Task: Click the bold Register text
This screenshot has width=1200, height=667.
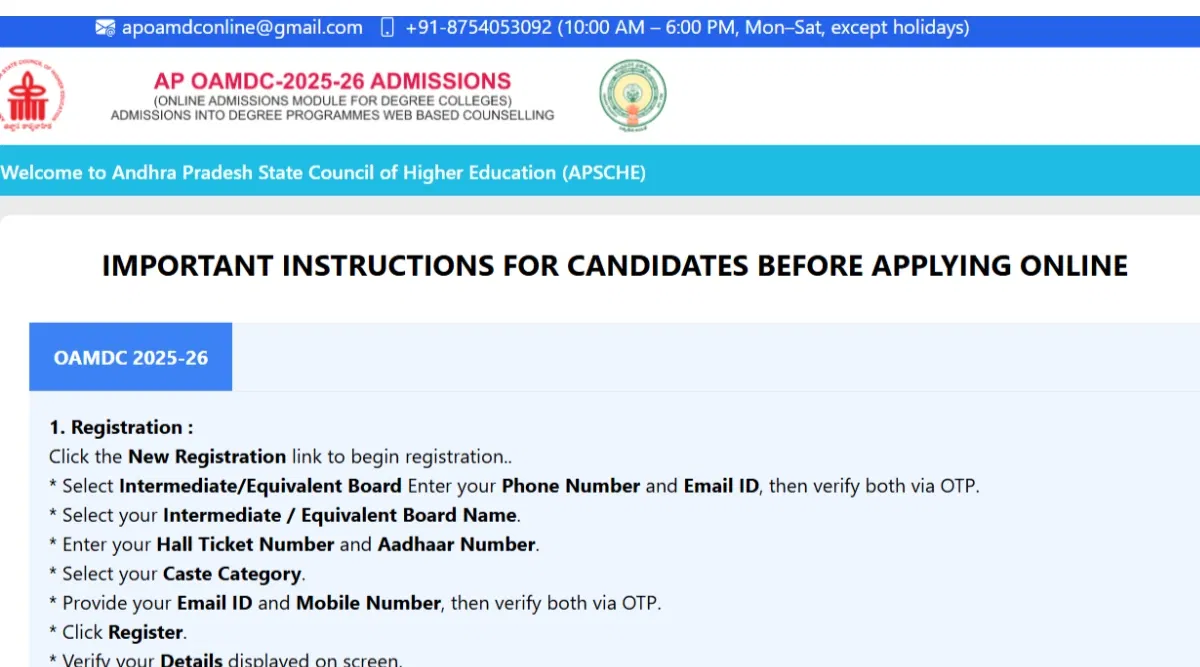Action: point(145,632)
